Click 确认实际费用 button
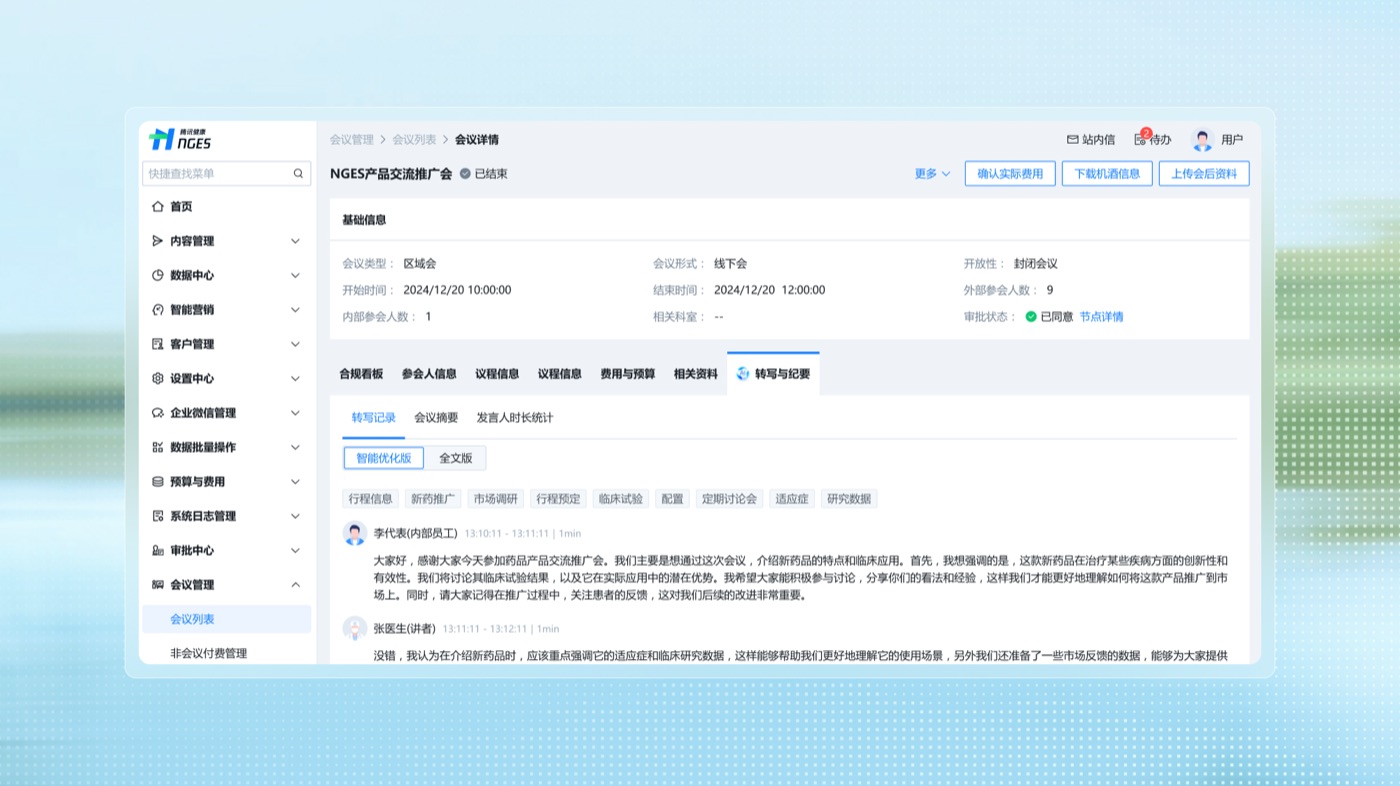The height and width of the screenshot is (786, 1400). pos(1010,174)
